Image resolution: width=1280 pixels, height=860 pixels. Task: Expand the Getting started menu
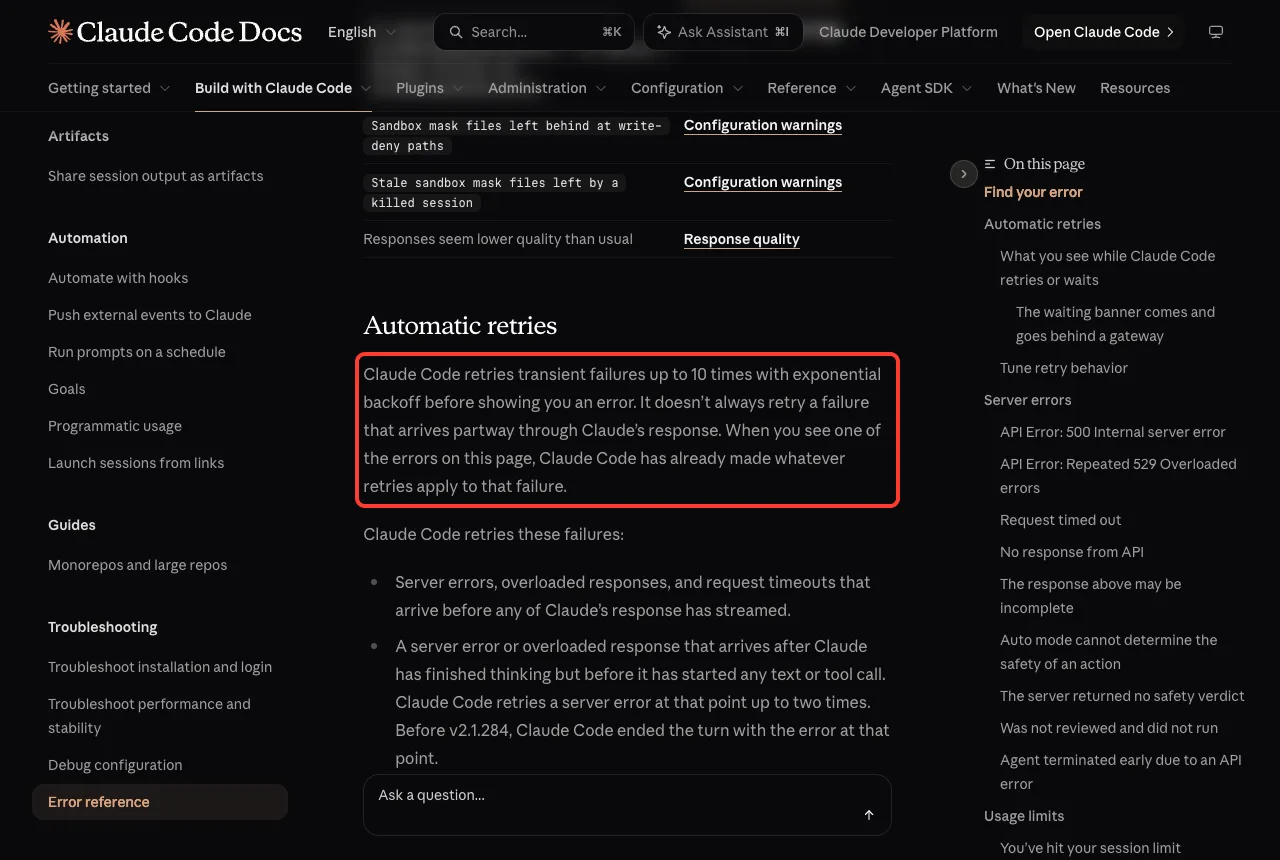pyautogui.click(x=109, y=88)
